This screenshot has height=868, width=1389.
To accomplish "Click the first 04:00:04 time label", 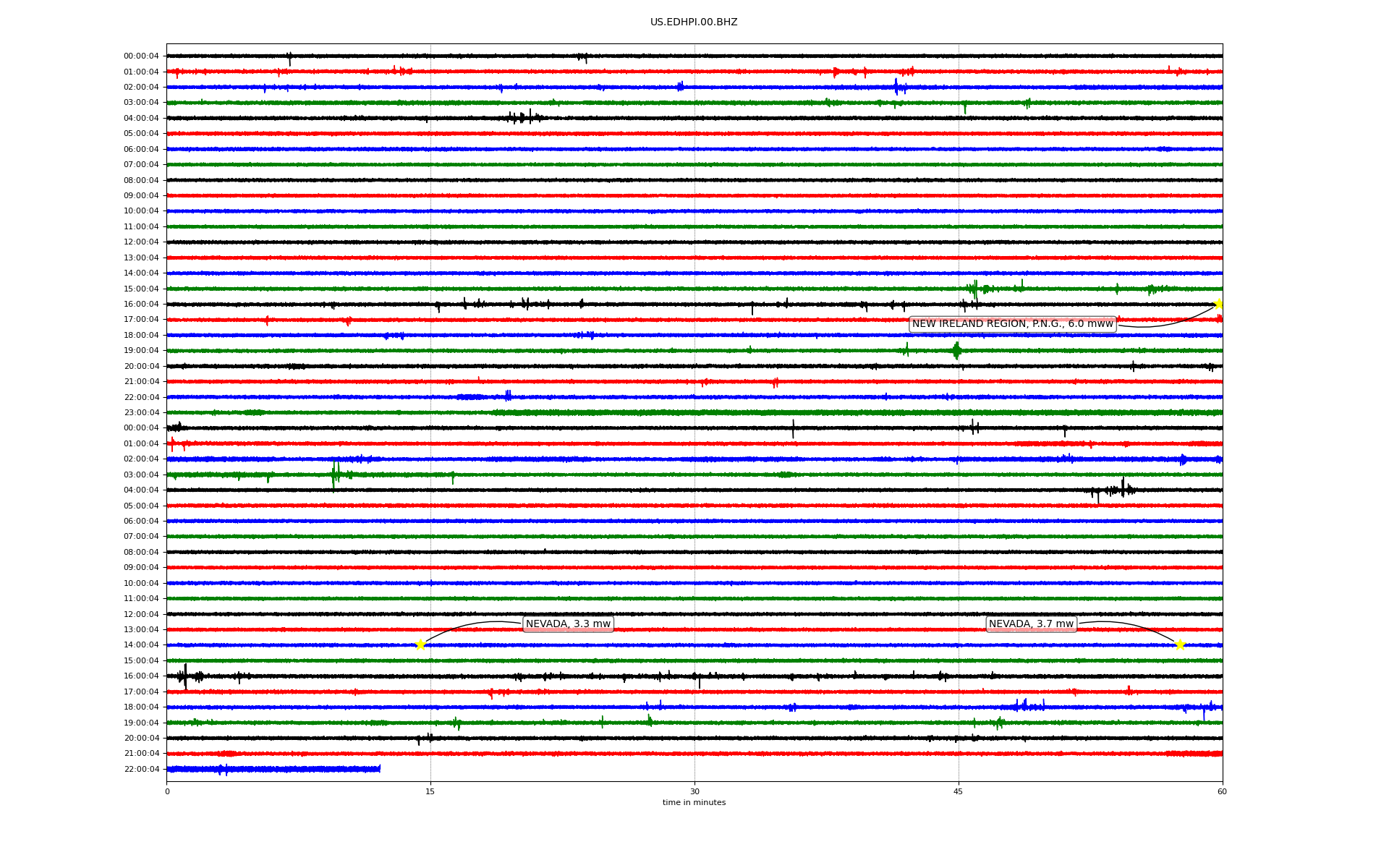I will 141,119.
